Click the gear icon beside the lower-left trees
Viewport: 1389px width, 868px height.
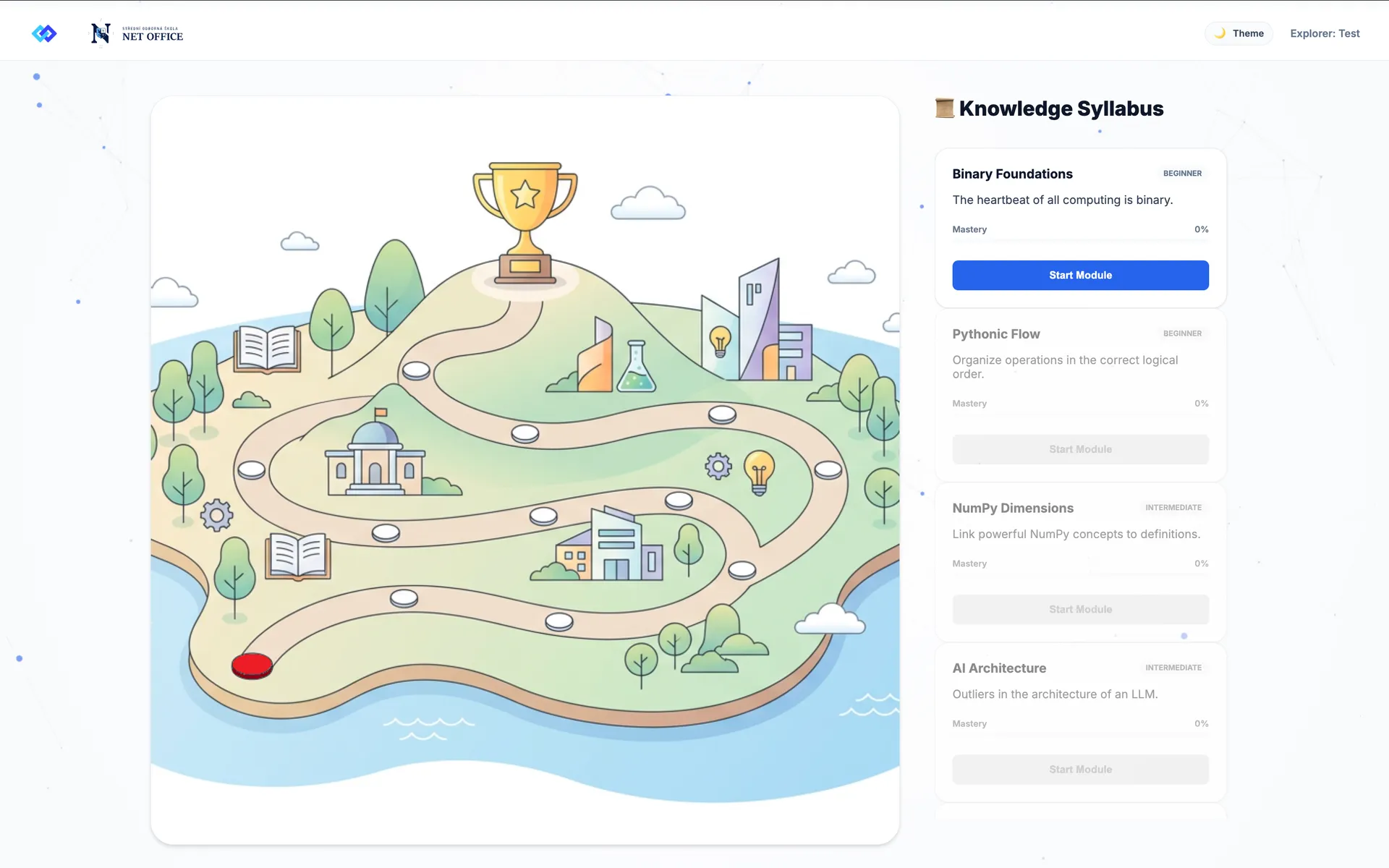[x=216, y=516]
